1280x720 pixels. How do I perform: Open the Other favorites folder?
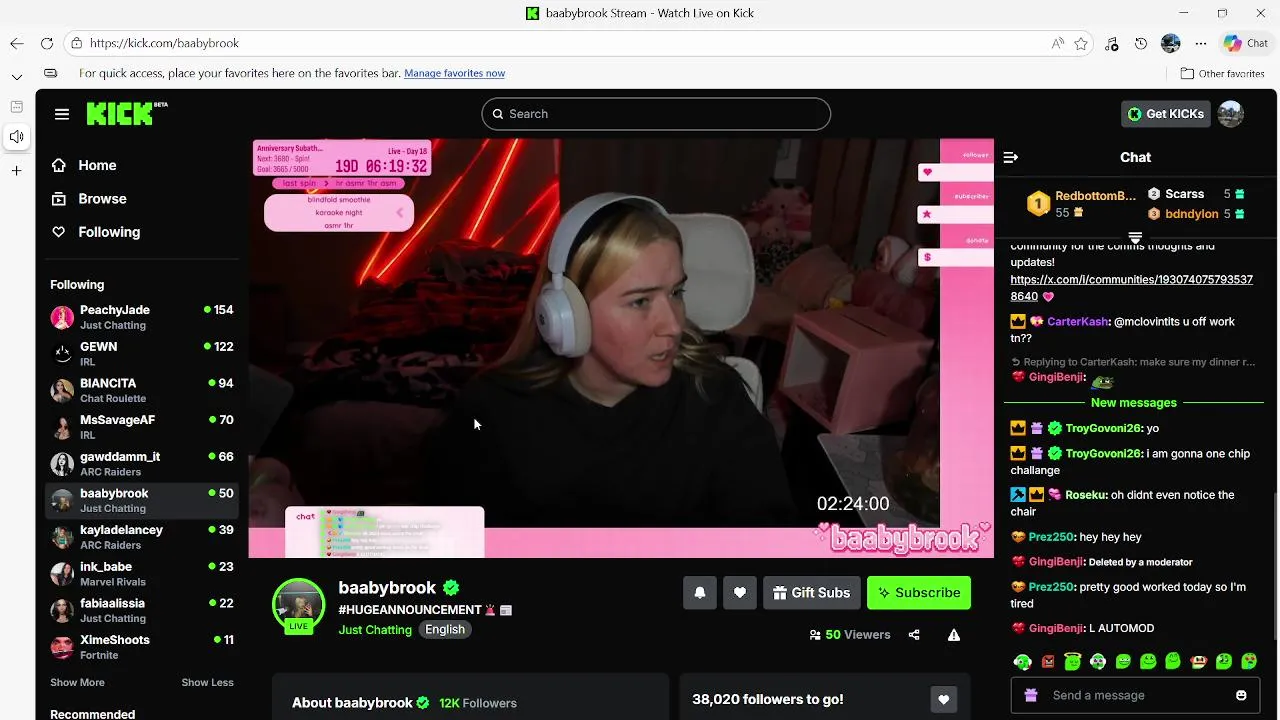click(x=1222, y=73)
